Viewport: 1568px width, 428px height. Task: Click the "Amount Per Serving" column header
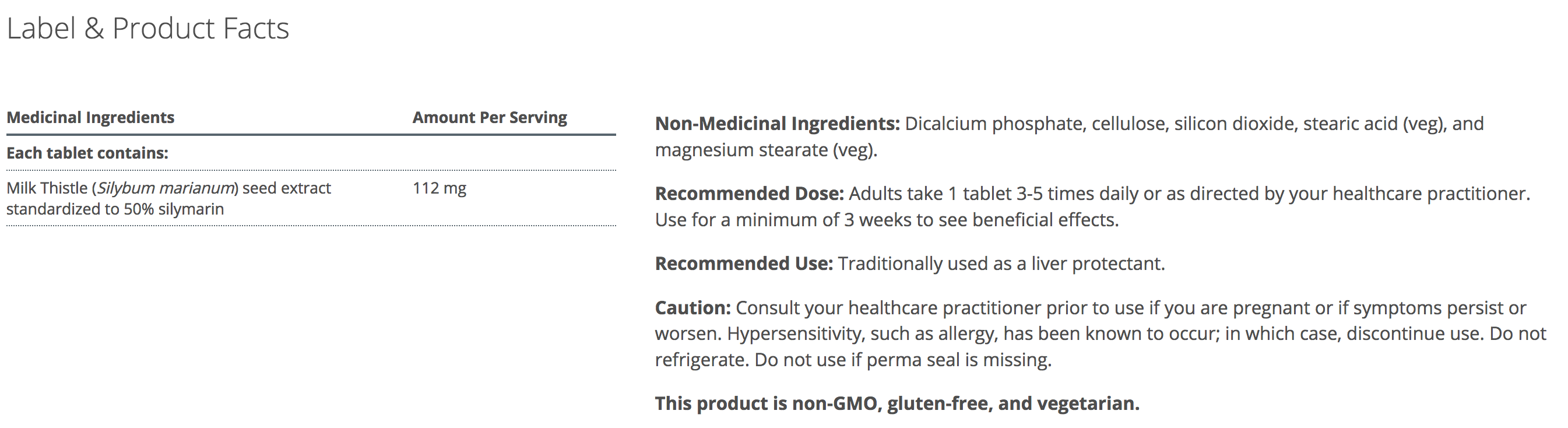coord(490,118)
